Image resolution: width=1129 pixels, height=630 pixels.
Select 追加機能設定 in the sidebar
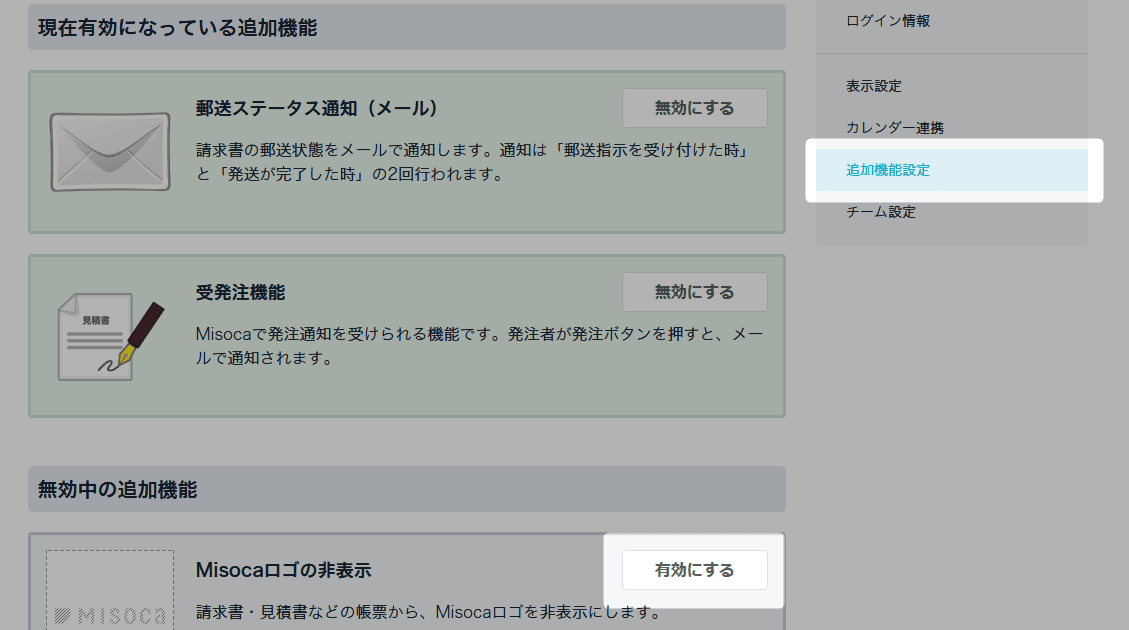[952, 170]
